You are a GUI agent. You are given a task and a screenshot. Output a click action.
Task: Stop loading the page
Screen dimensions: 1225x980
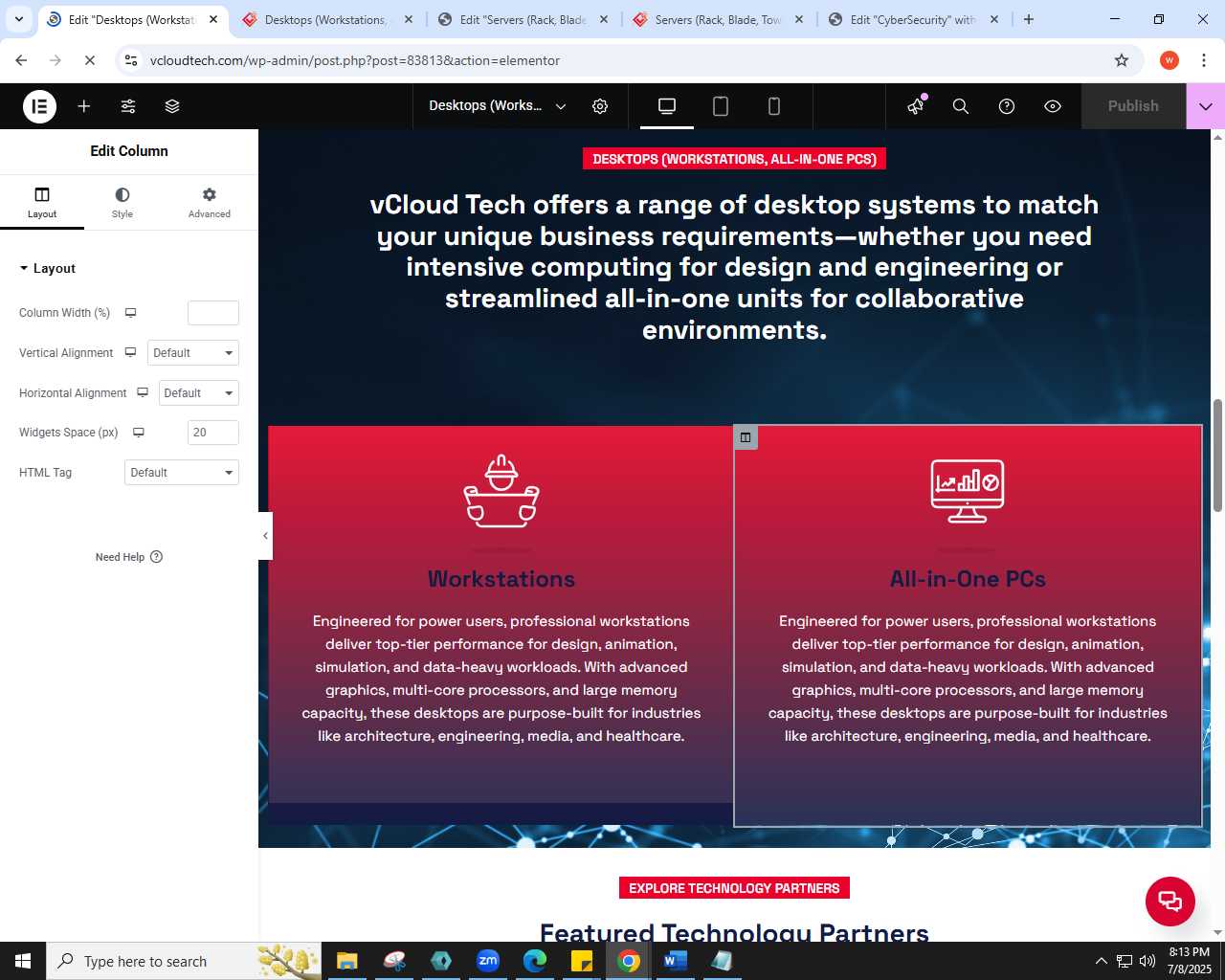point(89,60)
